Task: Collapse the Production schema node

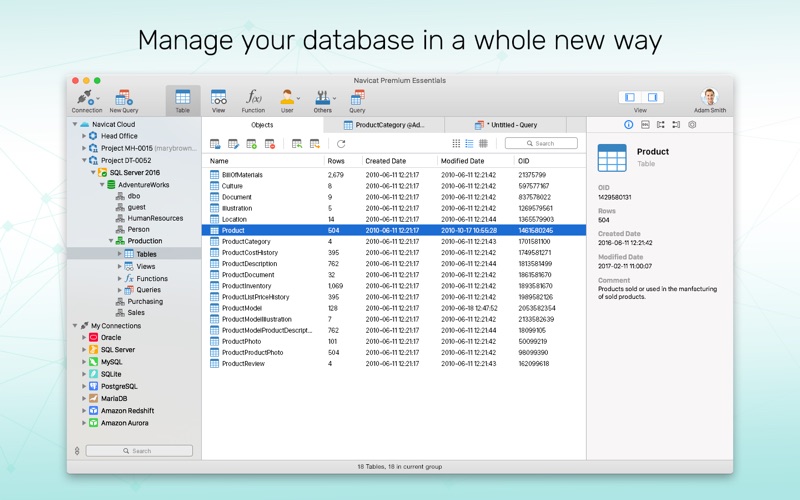Action: click(x=112, y=241)
